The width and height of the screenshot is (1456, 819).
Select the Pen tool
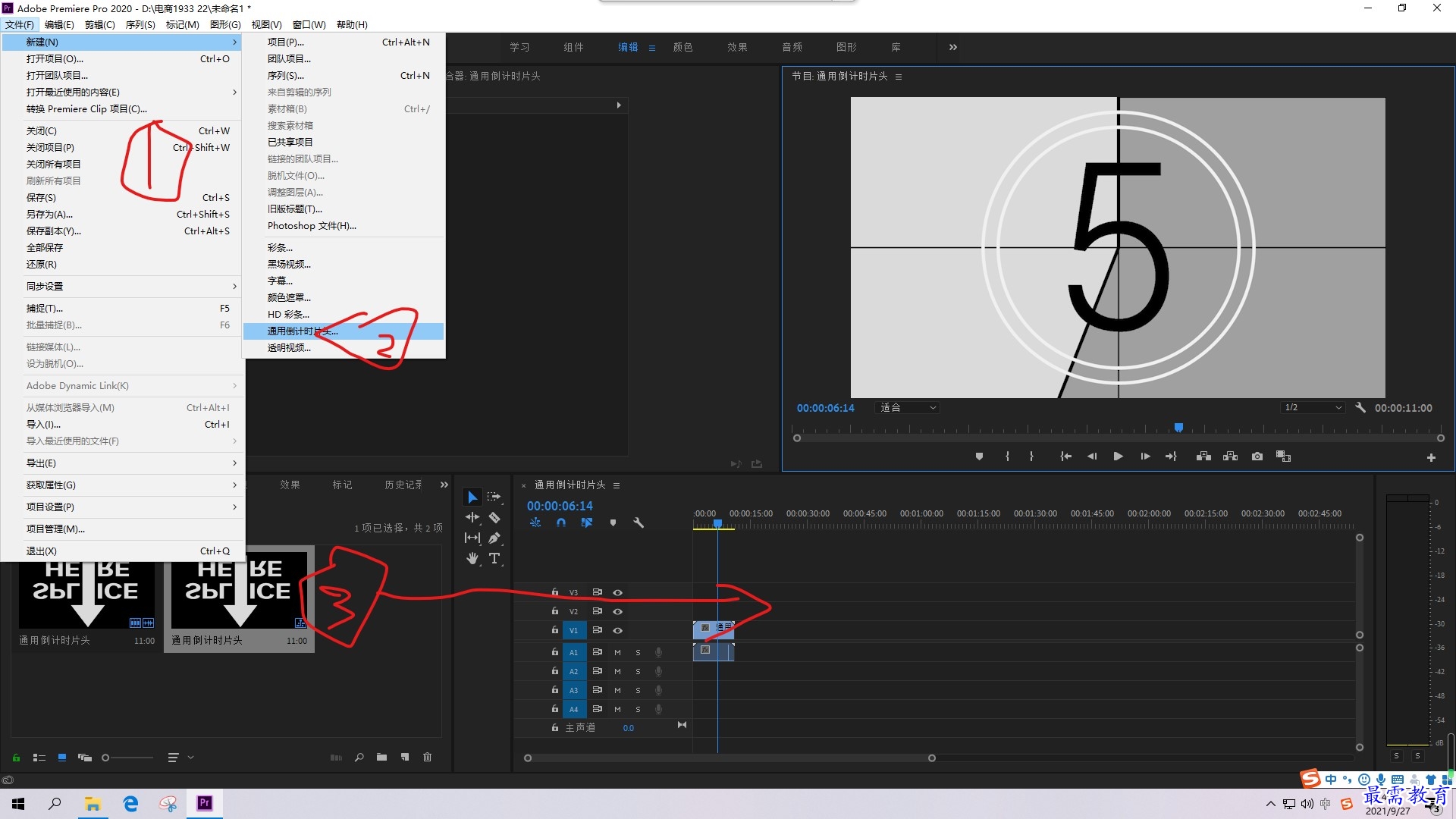pyautogui.click(x=494, y=538)
